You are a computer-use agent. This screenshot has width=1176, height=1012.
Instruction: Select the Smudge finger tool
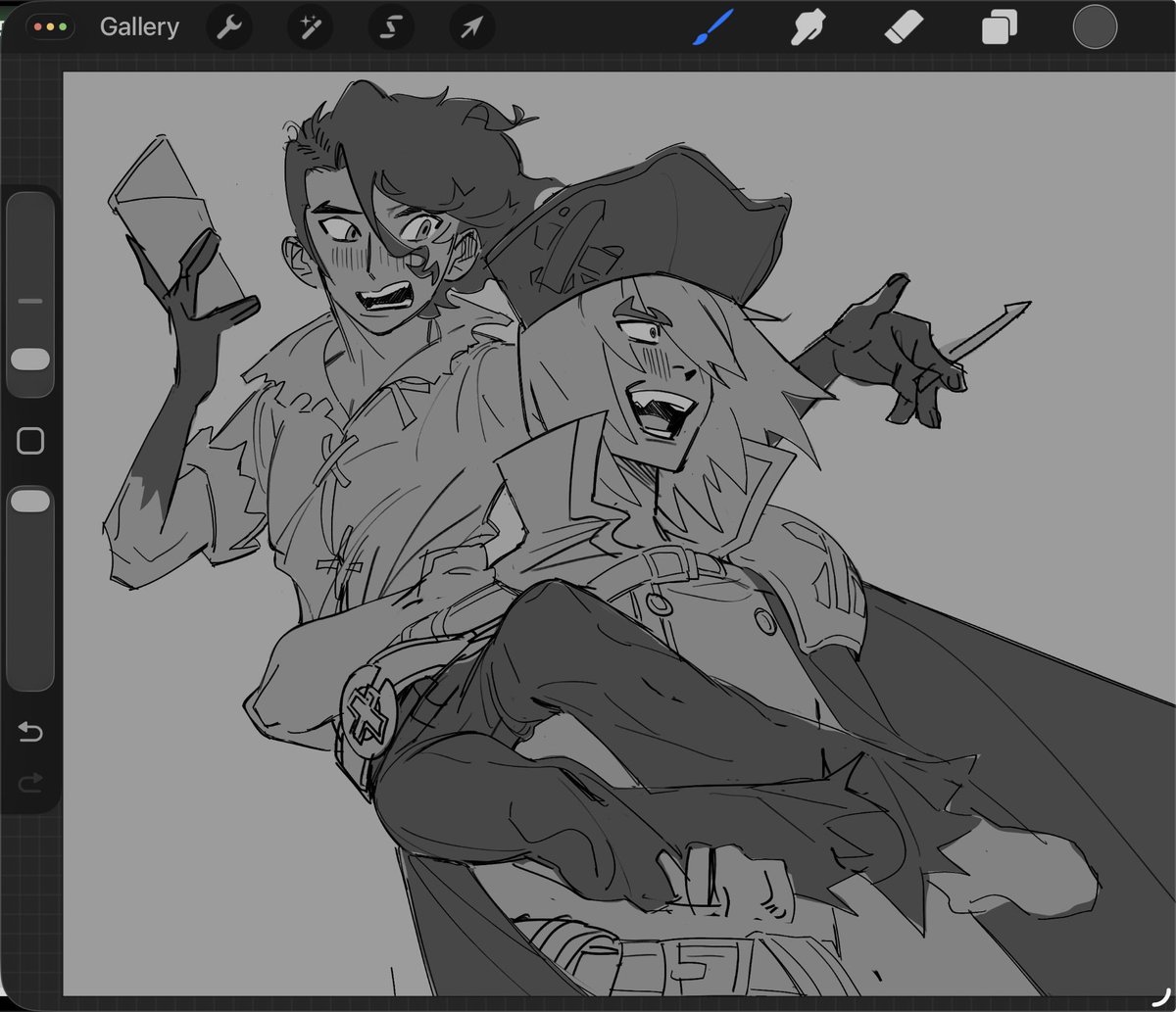point(808,27)
